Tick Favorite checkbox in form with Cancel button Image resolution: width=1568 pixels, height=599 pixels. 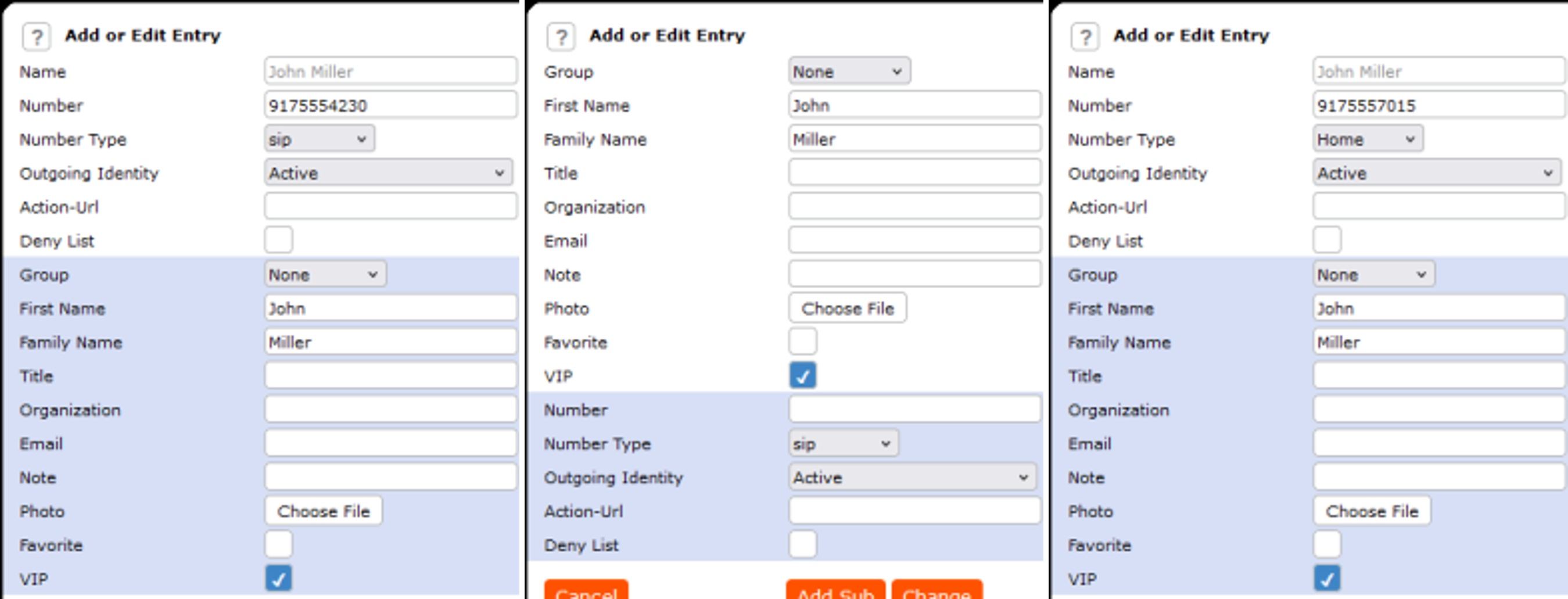802,342
